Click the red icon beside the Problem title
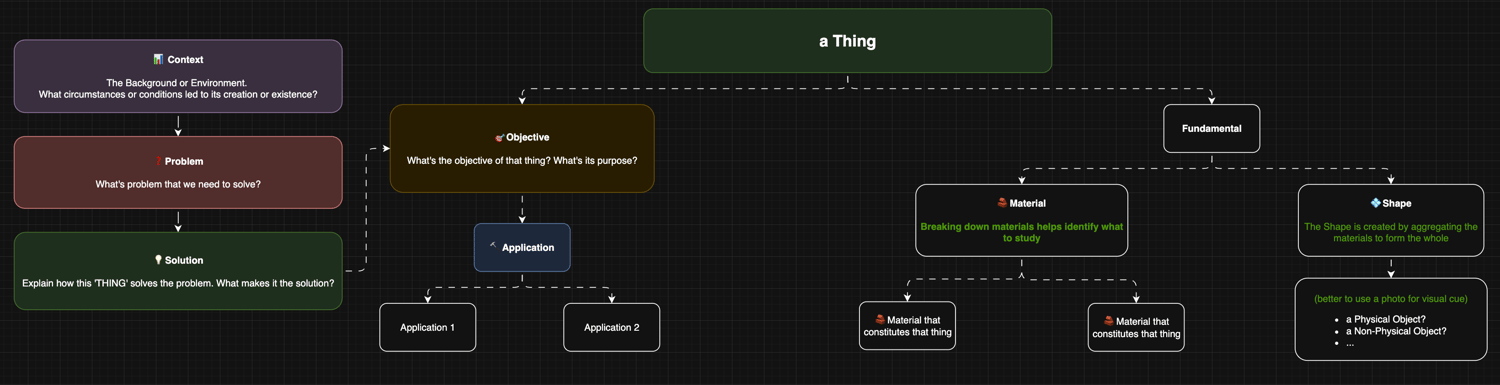 click(158, 161)
